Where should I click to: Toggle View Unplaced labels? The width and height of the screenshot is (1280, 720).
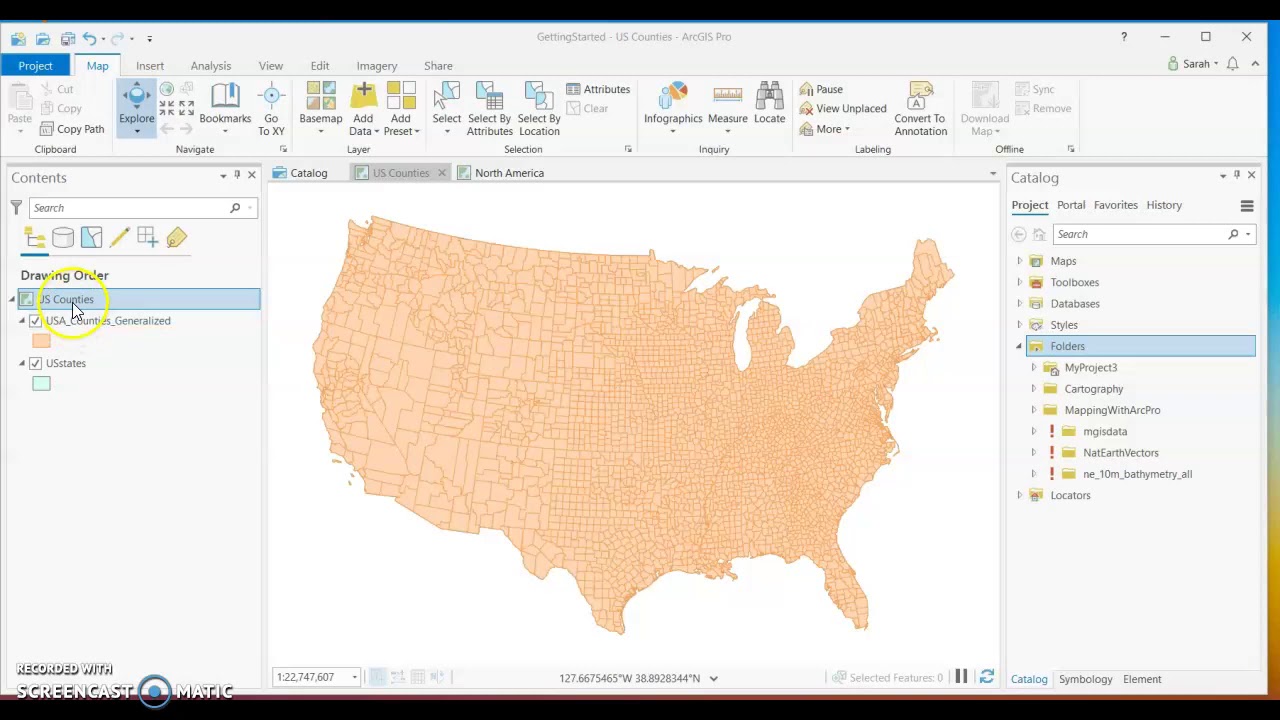click(x=843, y=108)
